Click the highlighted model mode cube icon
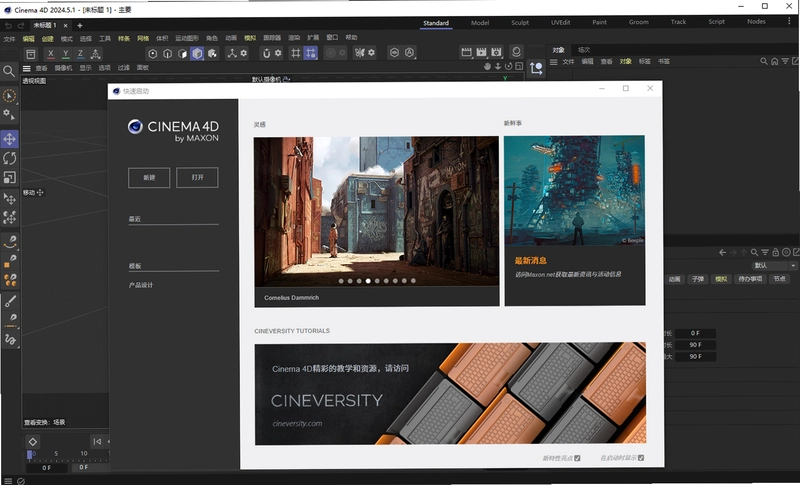 197,53
